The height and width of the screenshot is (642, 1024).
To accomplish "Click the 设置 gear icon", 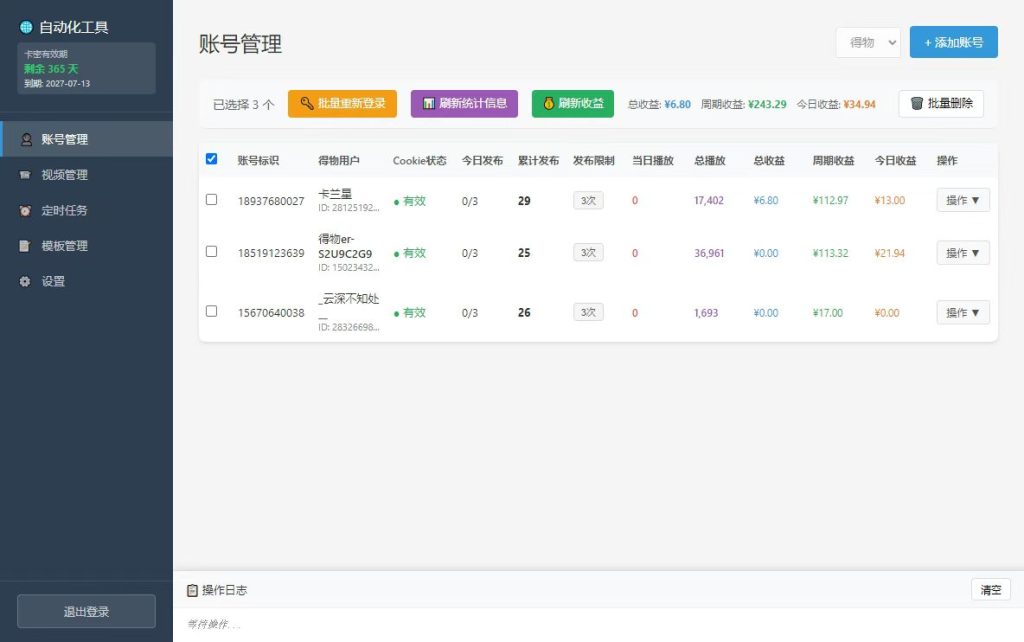I will click(x=25, y=281).
